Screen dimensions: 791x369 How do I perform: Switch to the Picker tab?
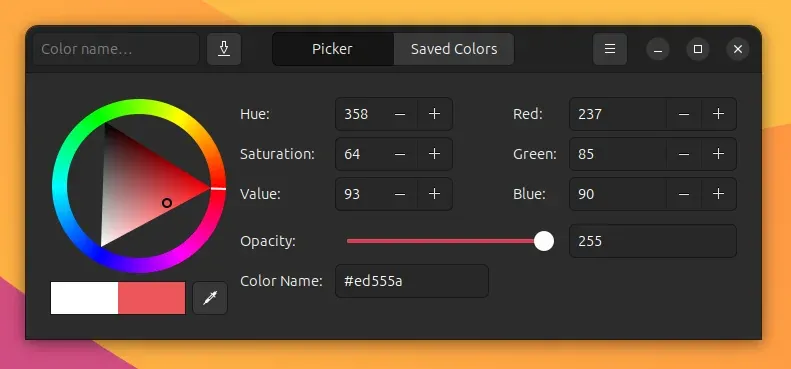333,49
